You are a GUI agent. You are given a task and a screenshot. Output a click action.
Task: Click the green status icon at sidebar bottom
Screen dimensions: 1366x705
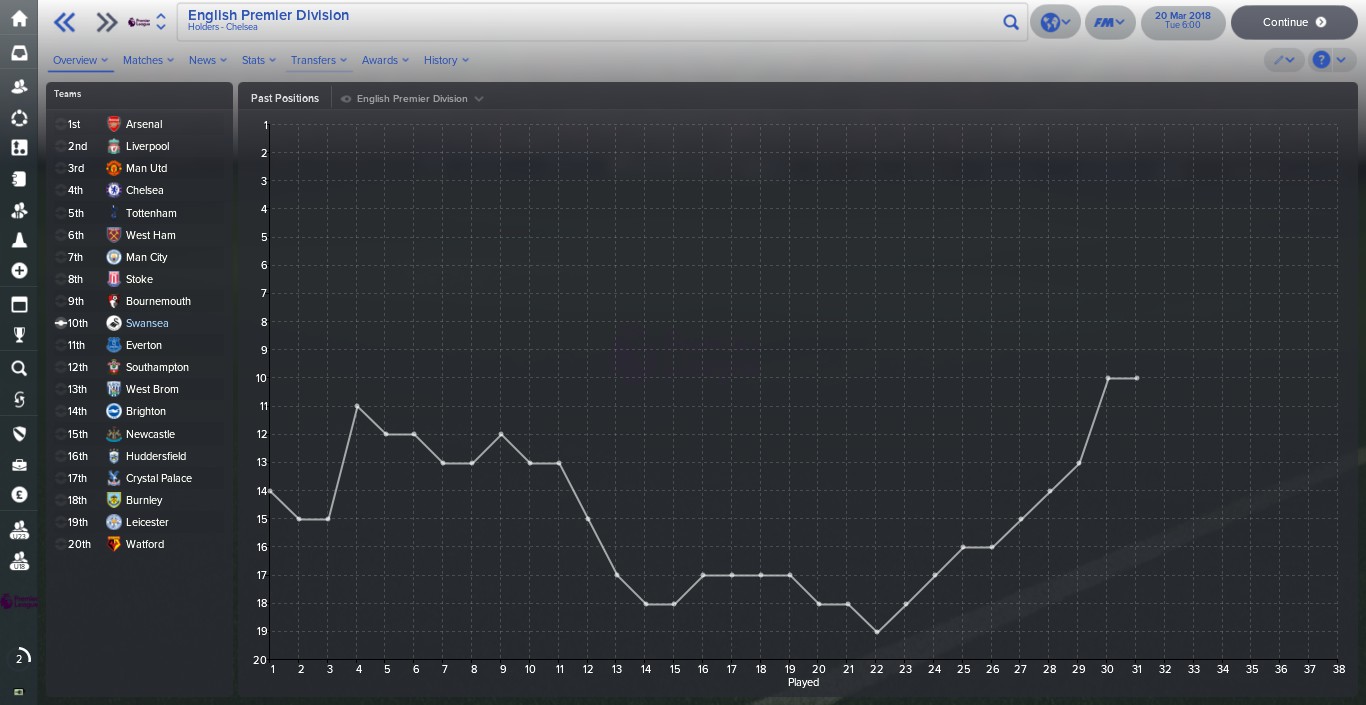coord(19,692)
